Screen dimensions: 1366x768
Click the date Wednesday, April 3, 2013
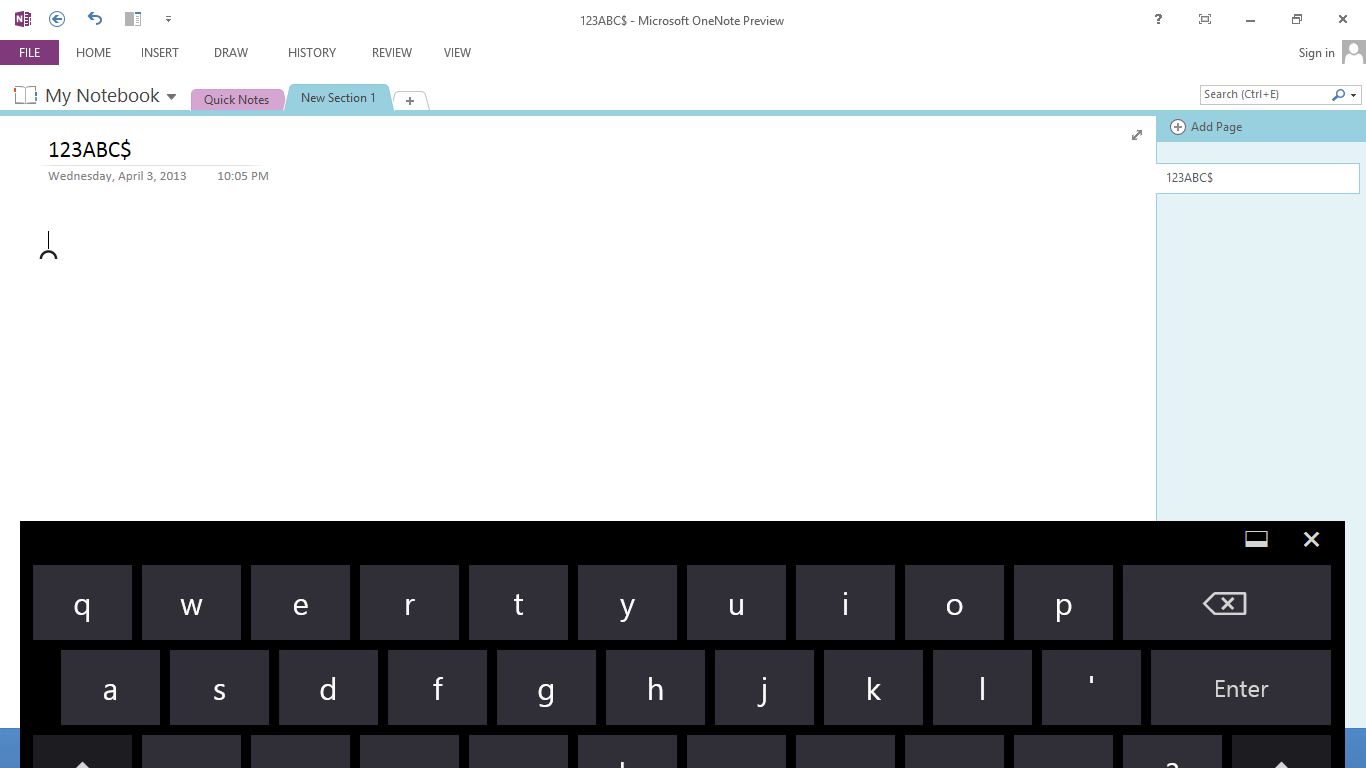tap(117, 176)
